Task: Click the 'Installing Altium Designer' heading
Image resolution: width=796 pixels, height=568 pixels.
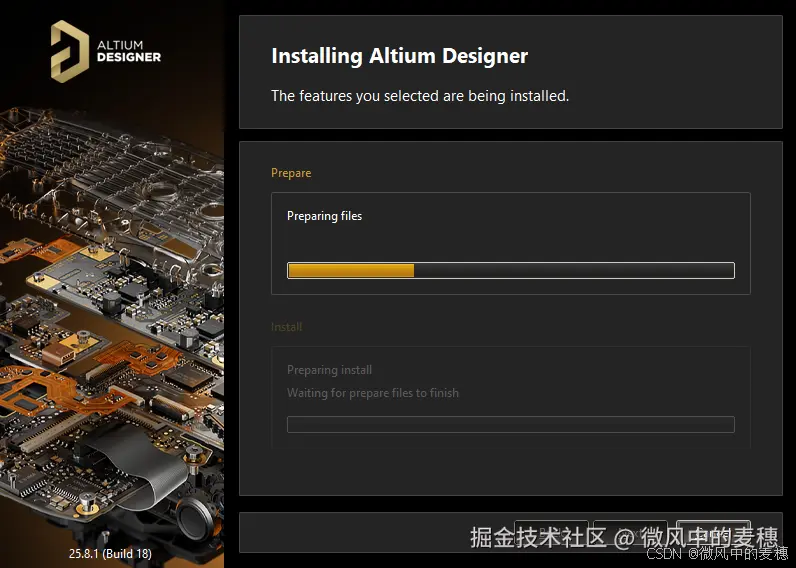Action: coord(400,56)
